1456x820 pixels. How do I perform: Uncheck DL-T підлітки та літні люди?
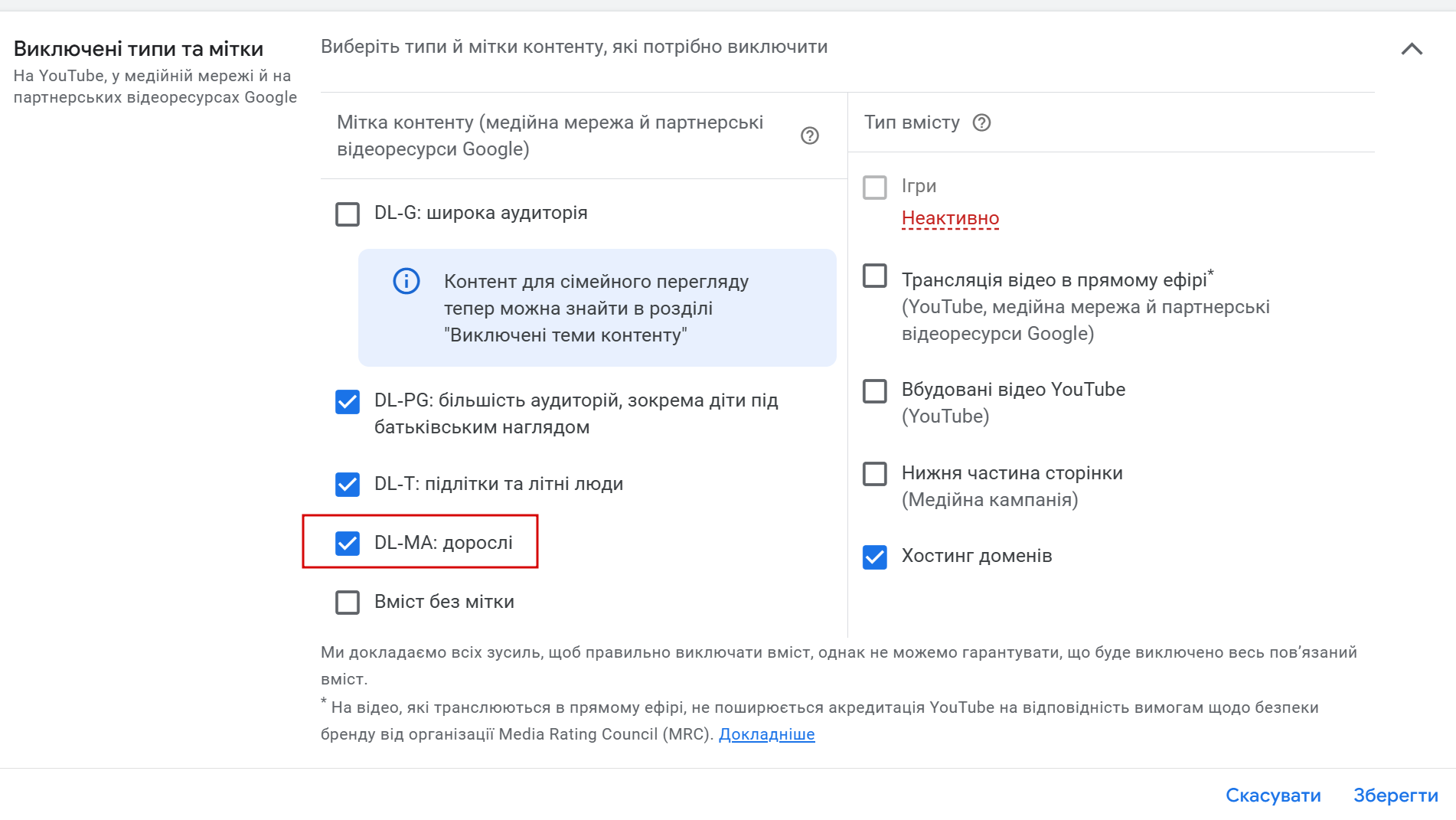click(348, 484)
